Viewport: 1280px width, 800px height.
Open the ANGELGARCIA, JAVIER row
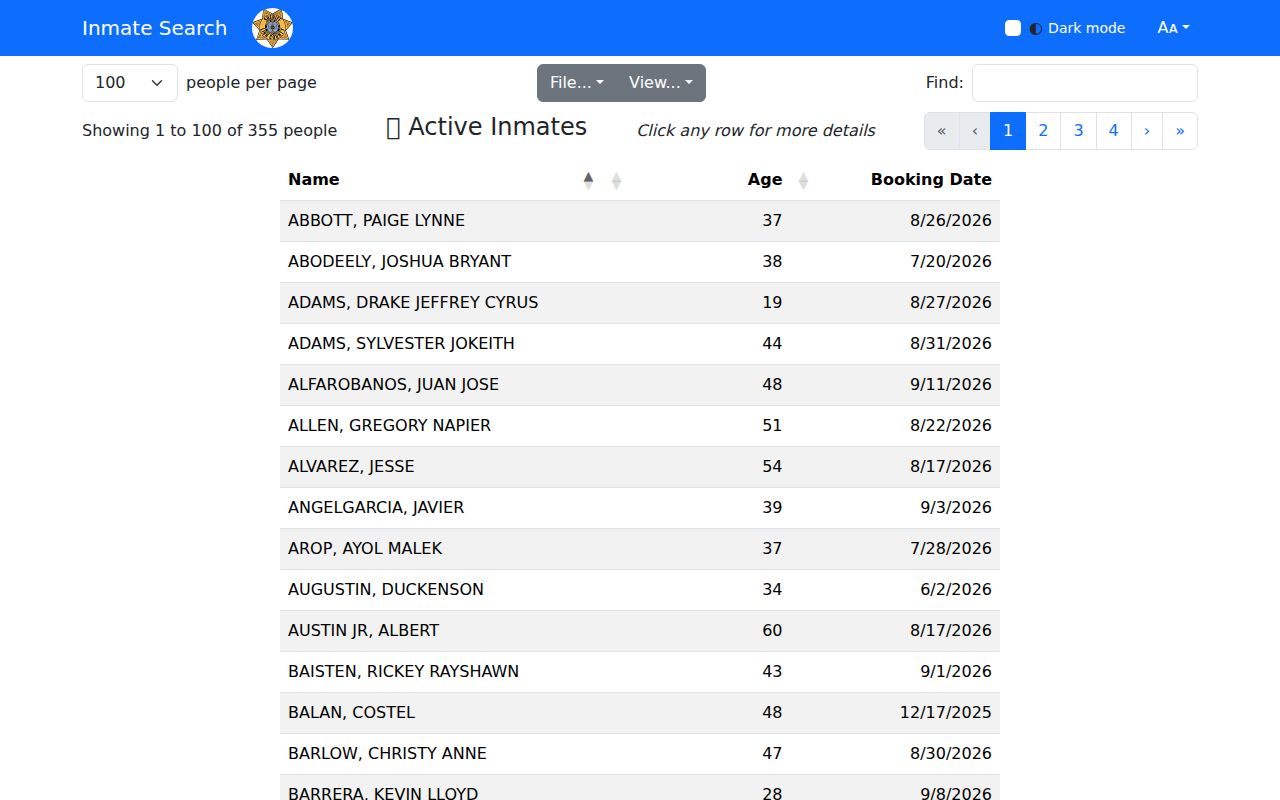(640, 508)
